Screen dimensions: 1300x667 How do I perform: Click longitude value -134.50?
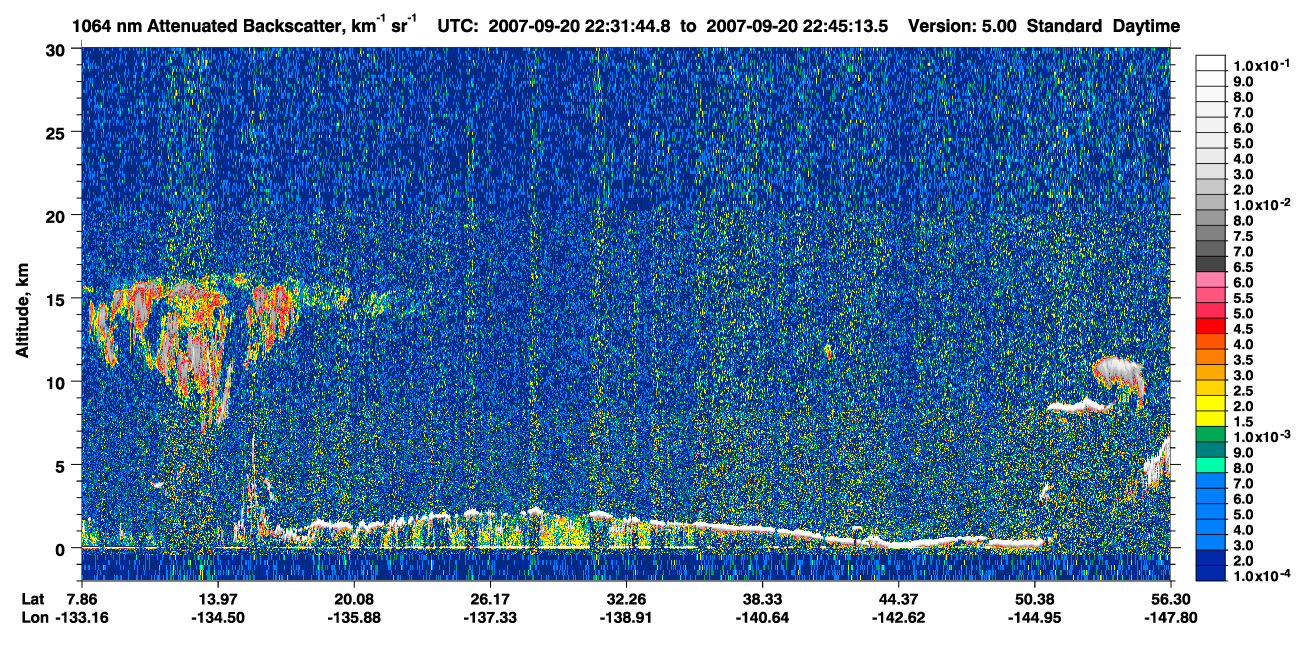click(x=217, y=617)
